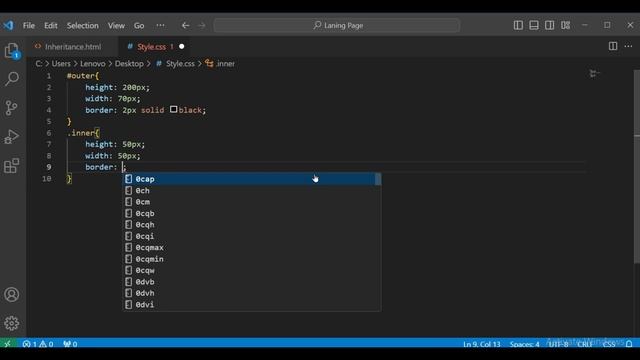Click the ports forwarded status indicator
640x360 pixels.
pyautogui.click(x=70, y=344)
